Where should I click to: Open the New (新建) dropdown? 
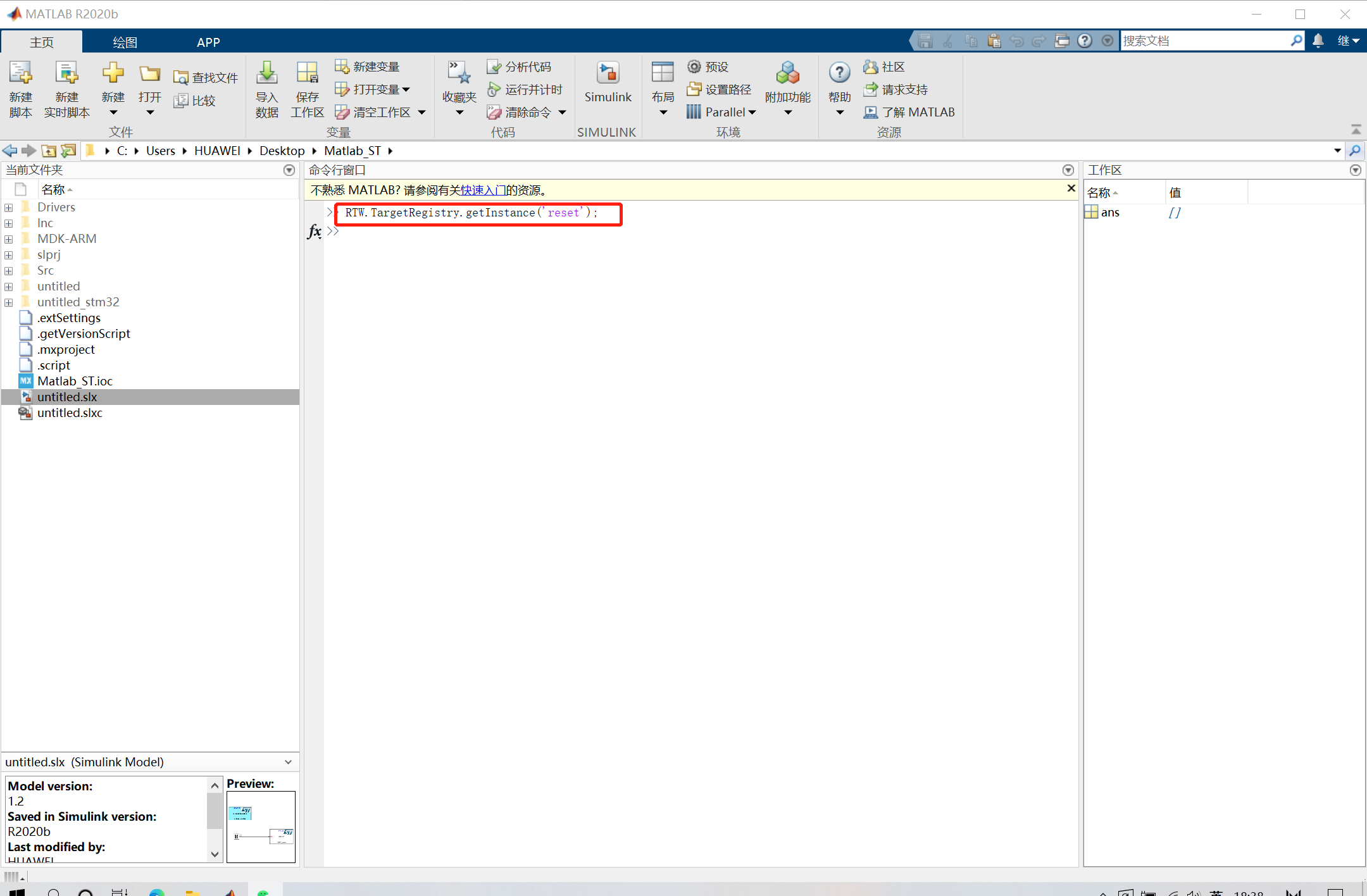tap(113, 113)
